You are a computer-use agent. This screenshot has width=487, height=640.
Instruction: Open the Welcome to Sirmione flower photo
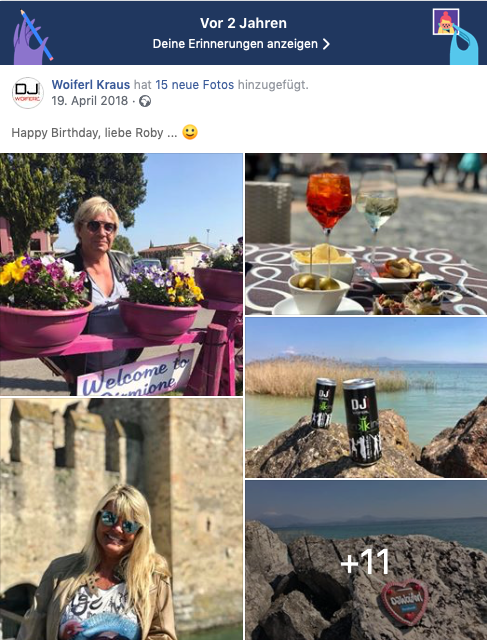point(121,274)
